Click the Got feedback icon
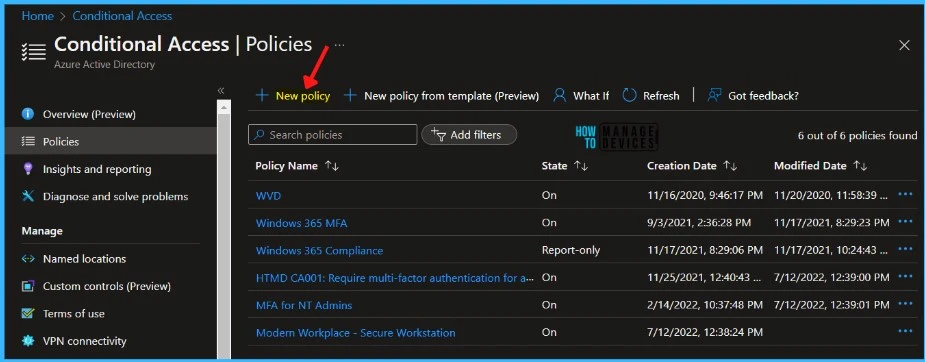The image size is (925, 362). pos(714,96)
